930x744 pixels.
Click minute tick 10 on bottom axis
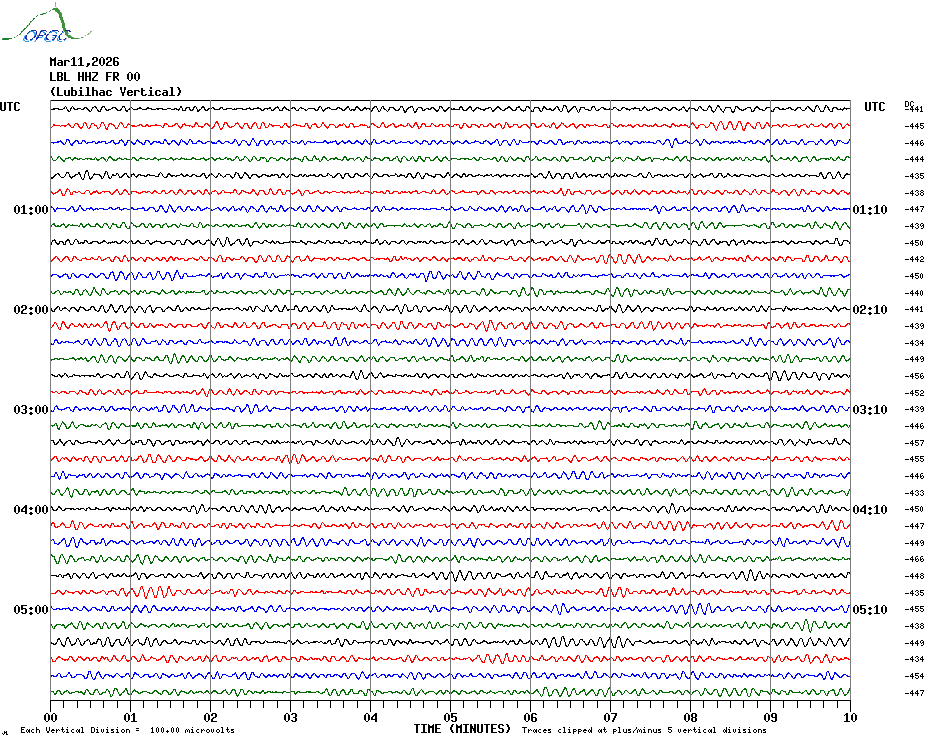coord(849,717)
